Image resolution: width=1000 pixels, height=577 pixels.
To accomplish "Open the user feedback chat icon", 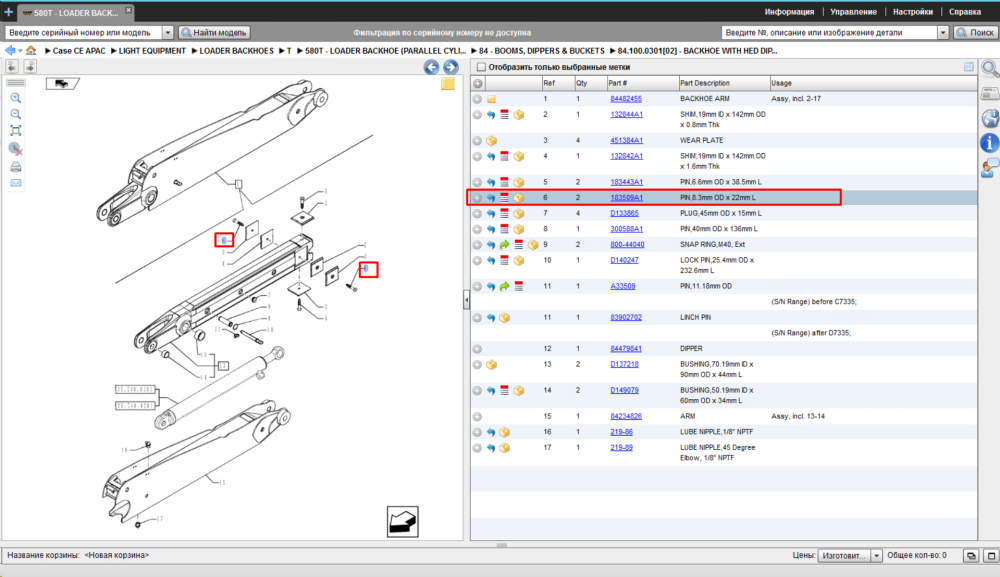I will click(x=990, y=168).
